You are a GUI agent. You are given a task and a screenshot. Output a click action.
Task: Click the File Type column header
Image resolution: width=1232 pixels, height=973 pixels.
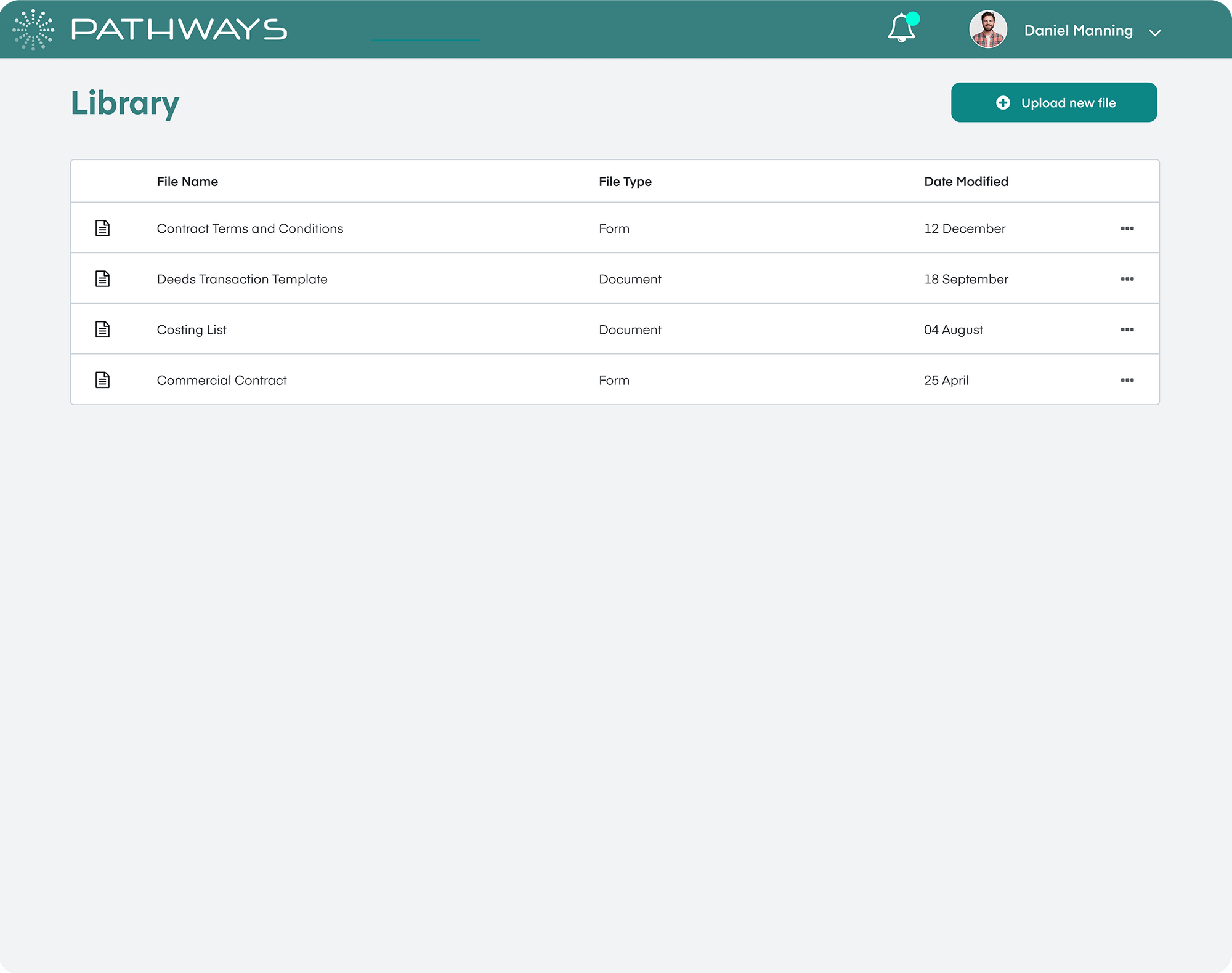pos(625,181)
